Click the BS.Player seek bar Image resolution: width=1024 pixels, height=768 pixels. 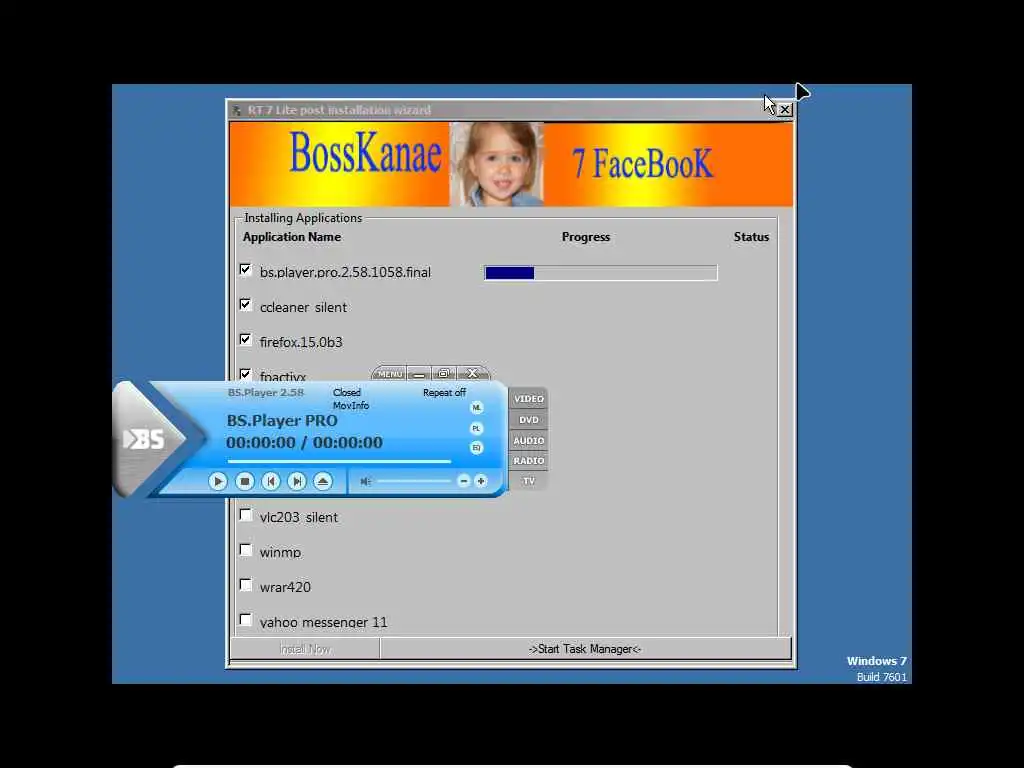[339, 461]
